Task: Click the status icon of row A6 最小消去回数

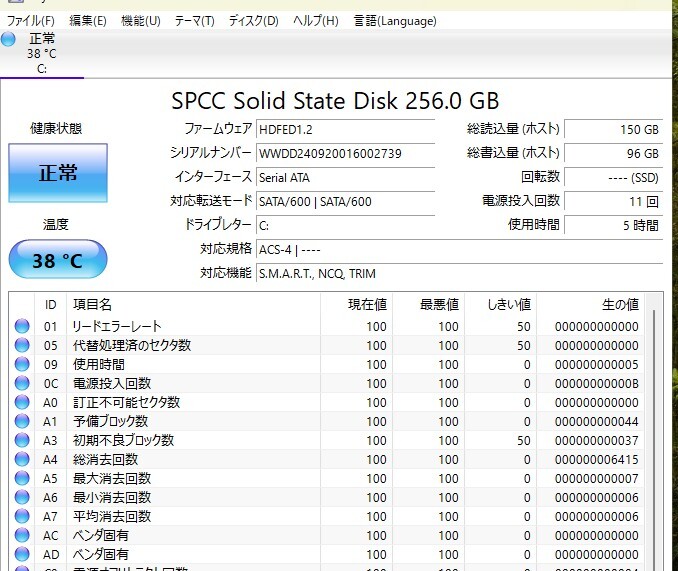Action: 22,498
